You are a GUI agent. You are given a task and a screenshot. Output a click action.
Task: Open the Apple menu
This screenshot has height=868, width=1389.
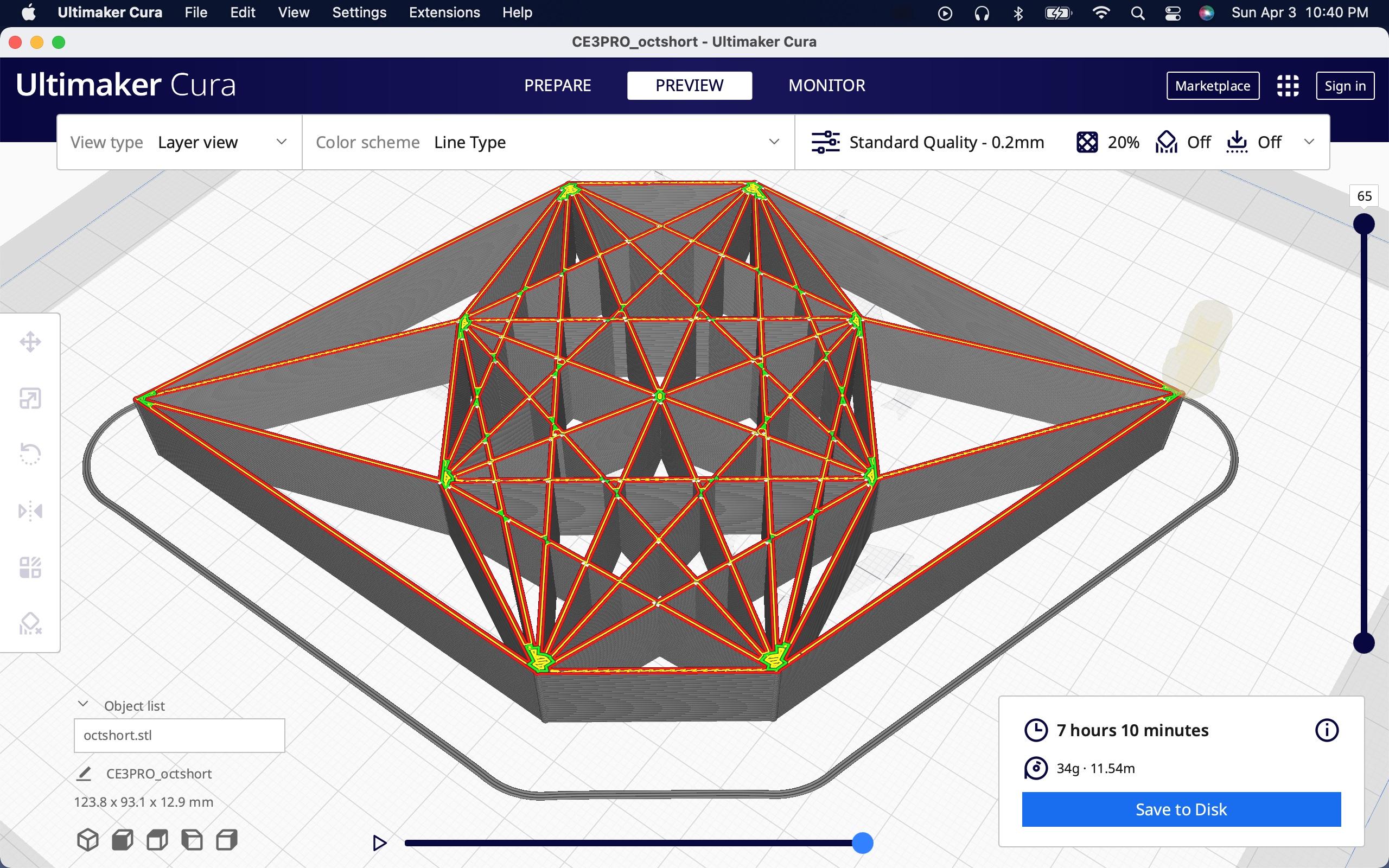tap(29, 12)
